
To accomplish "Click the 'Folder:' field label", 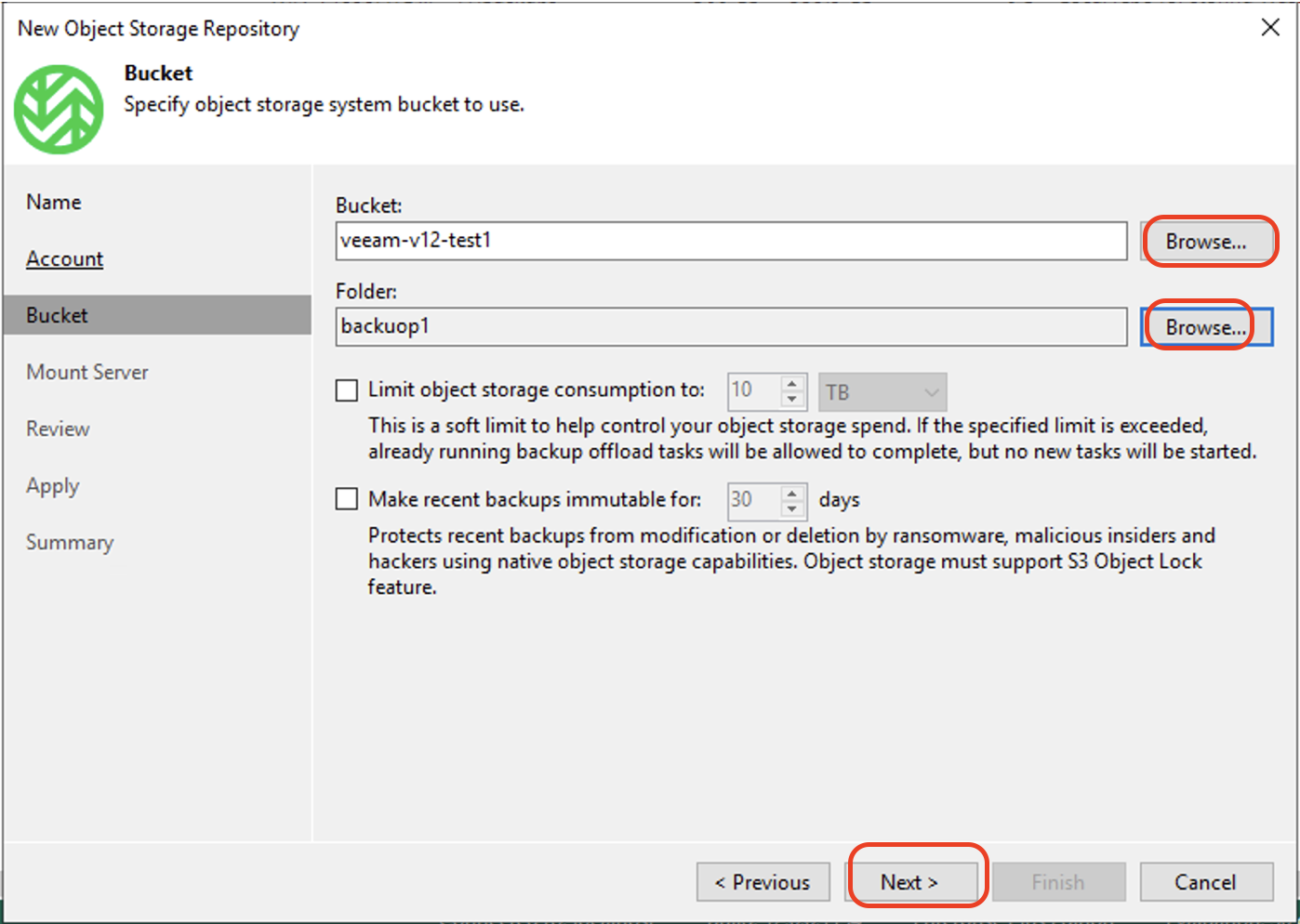I will coord(366,291).
